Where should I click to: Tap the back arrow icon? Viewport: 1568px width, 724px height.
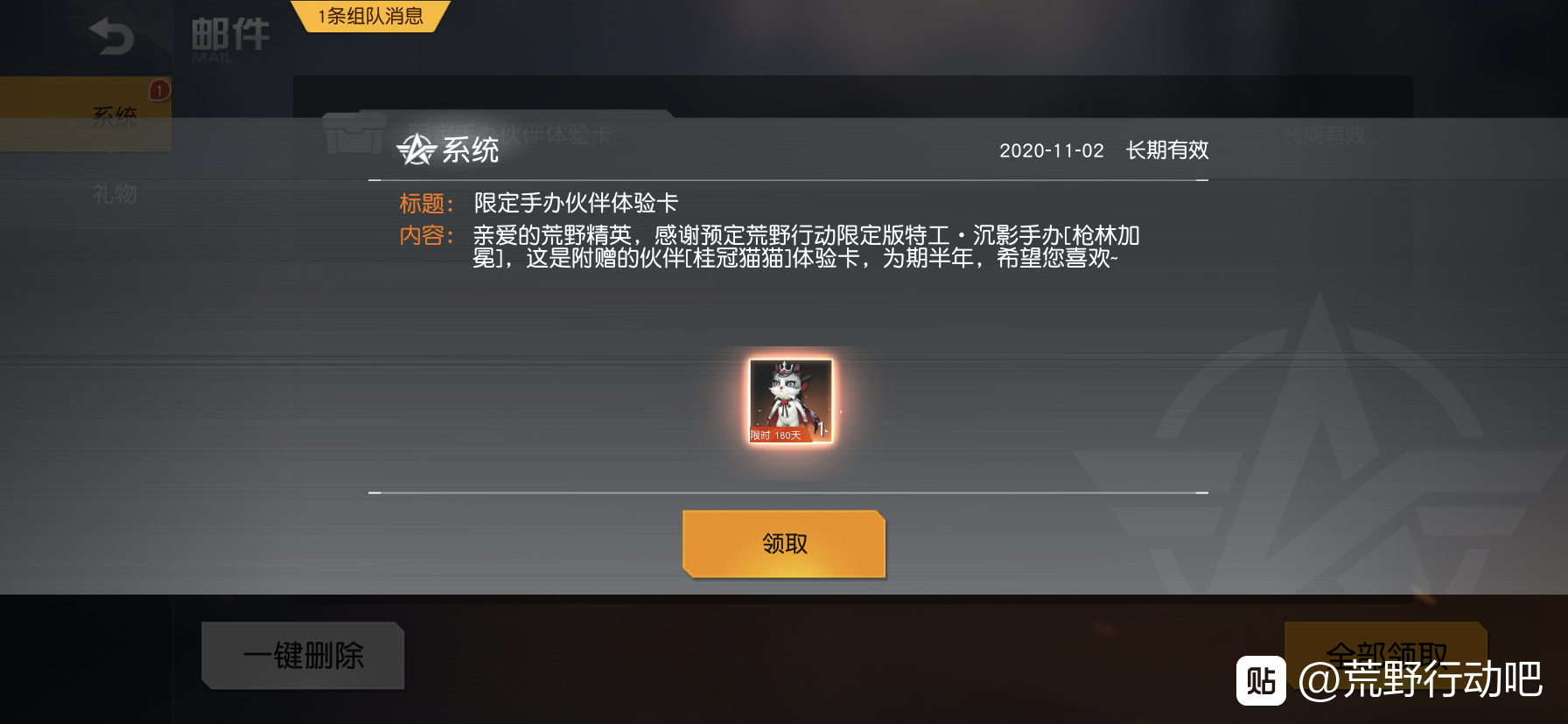click(111, 38)
